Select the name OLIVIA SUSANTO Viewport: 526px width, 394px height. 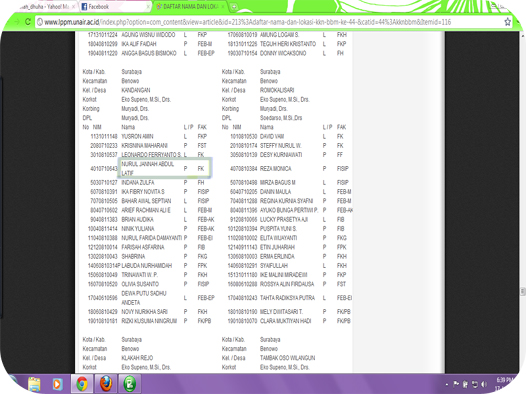[140, 284]
